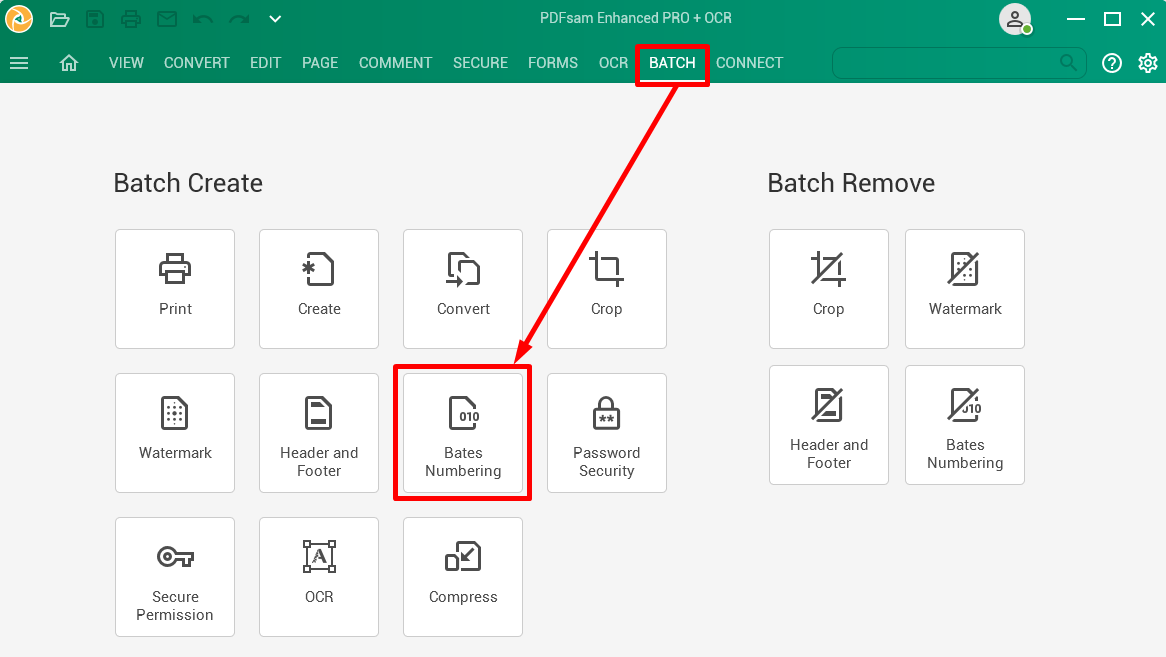Open the help question mark icon
Image resolution: width=1166 pixels, height=657 pixels.
[x=1112, y=63]
